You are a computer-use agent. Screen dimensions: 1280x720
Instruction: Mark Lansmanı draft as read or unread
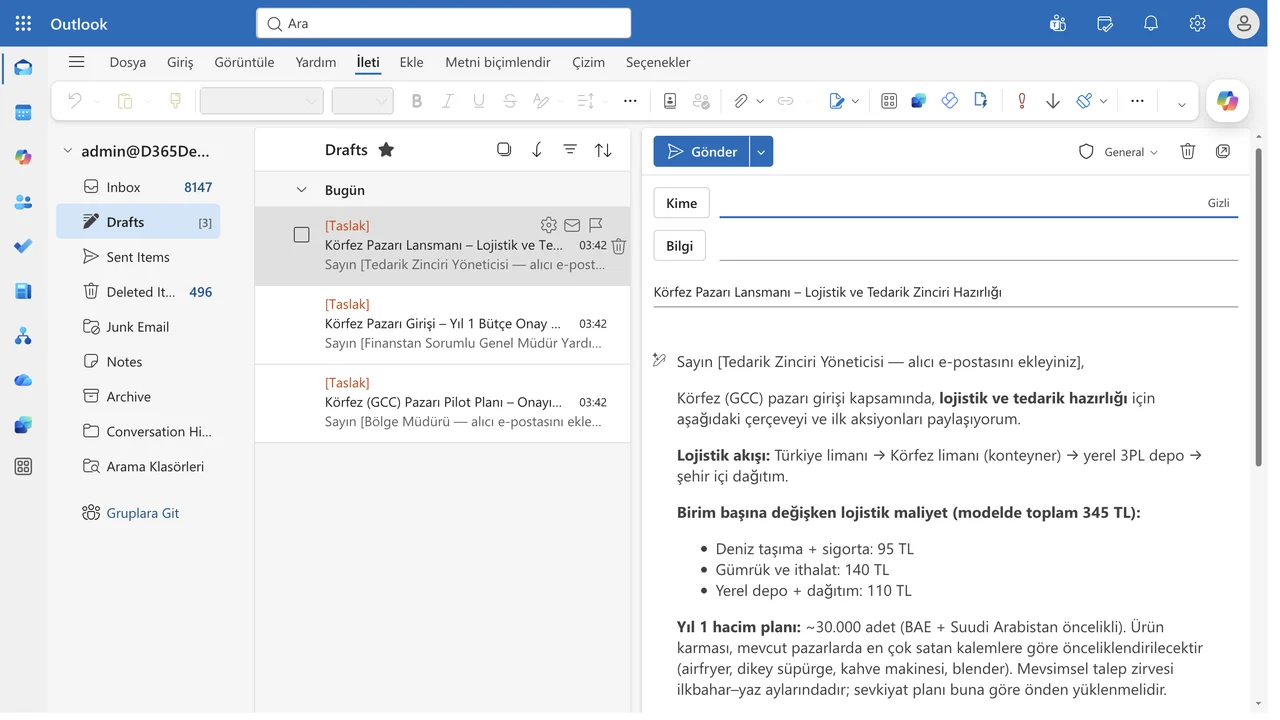(x=572, y=225)
